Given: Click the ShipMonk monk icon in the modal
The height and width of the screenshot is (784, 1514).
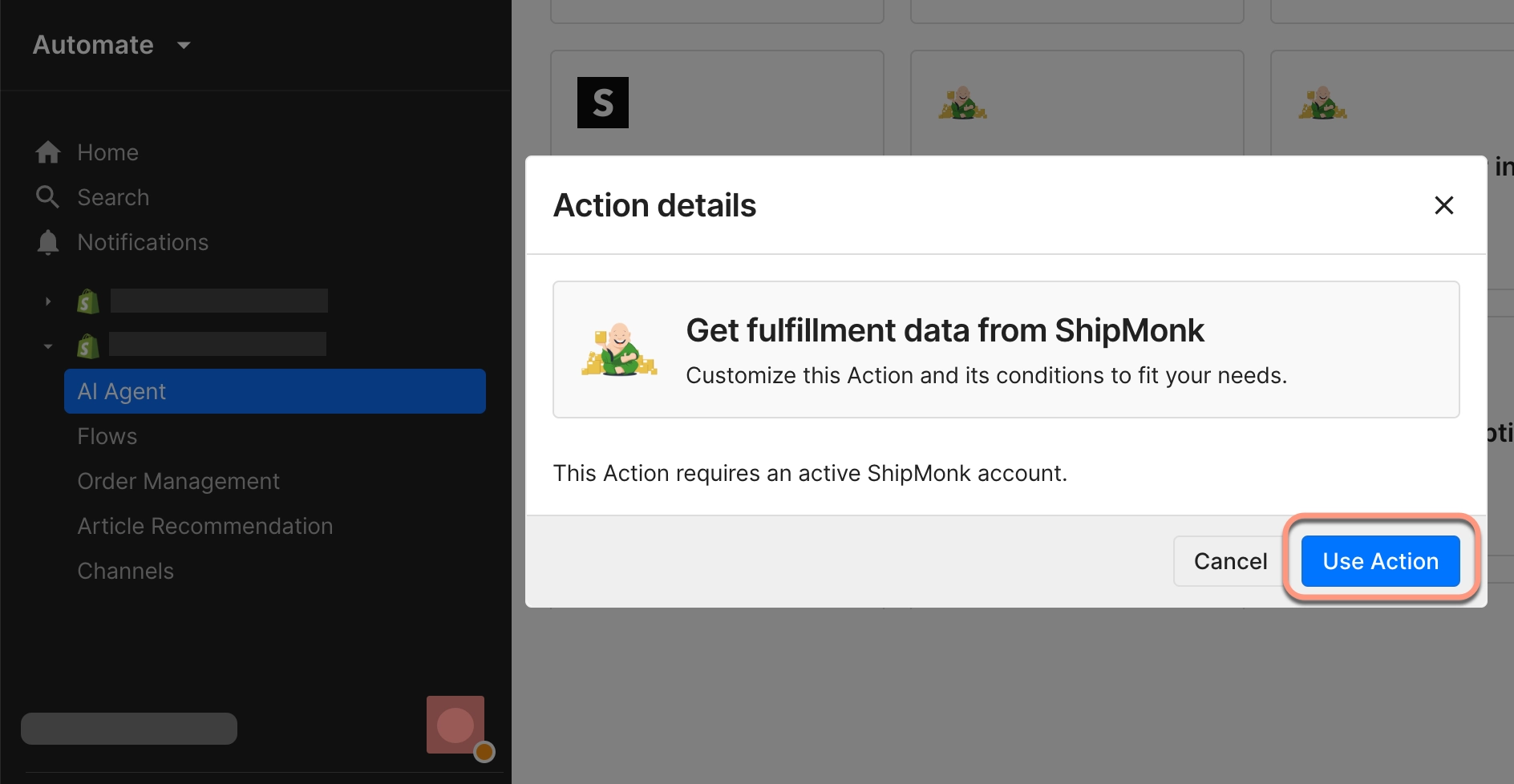Looking at the screenshot, I should click(620, 350).
